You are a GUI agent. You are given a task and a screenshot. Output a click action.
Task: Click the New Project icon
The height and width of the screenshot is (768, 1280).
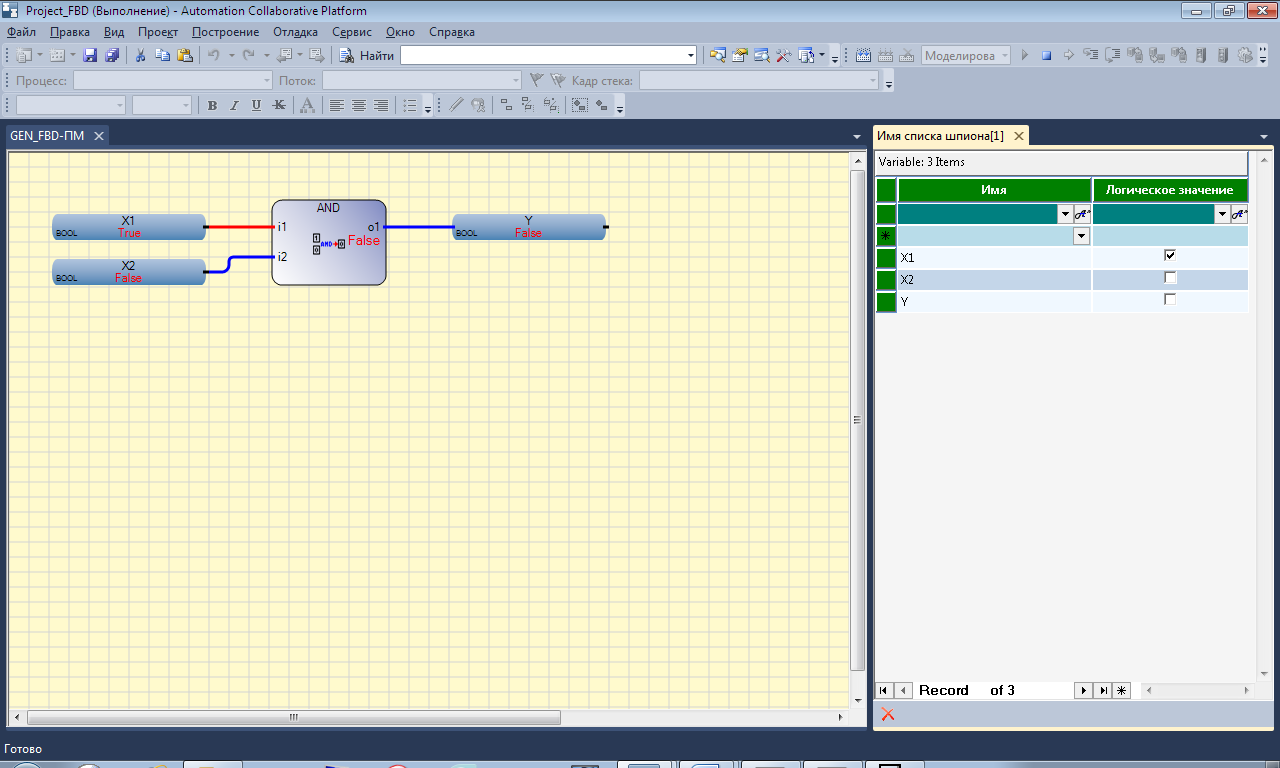[x=24, y=55]
